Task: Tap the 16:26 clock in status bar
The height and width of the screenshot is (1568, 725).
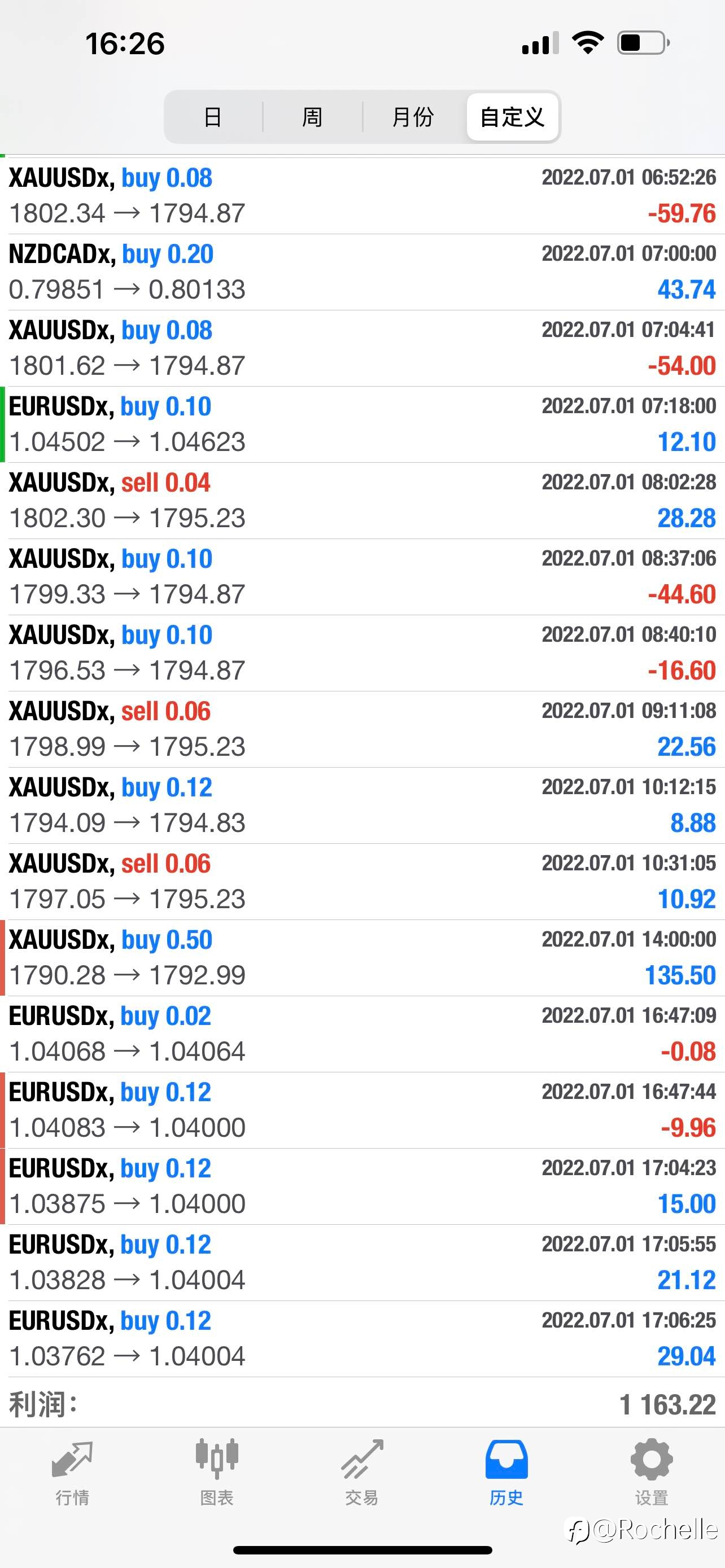Action: (125, 43)
